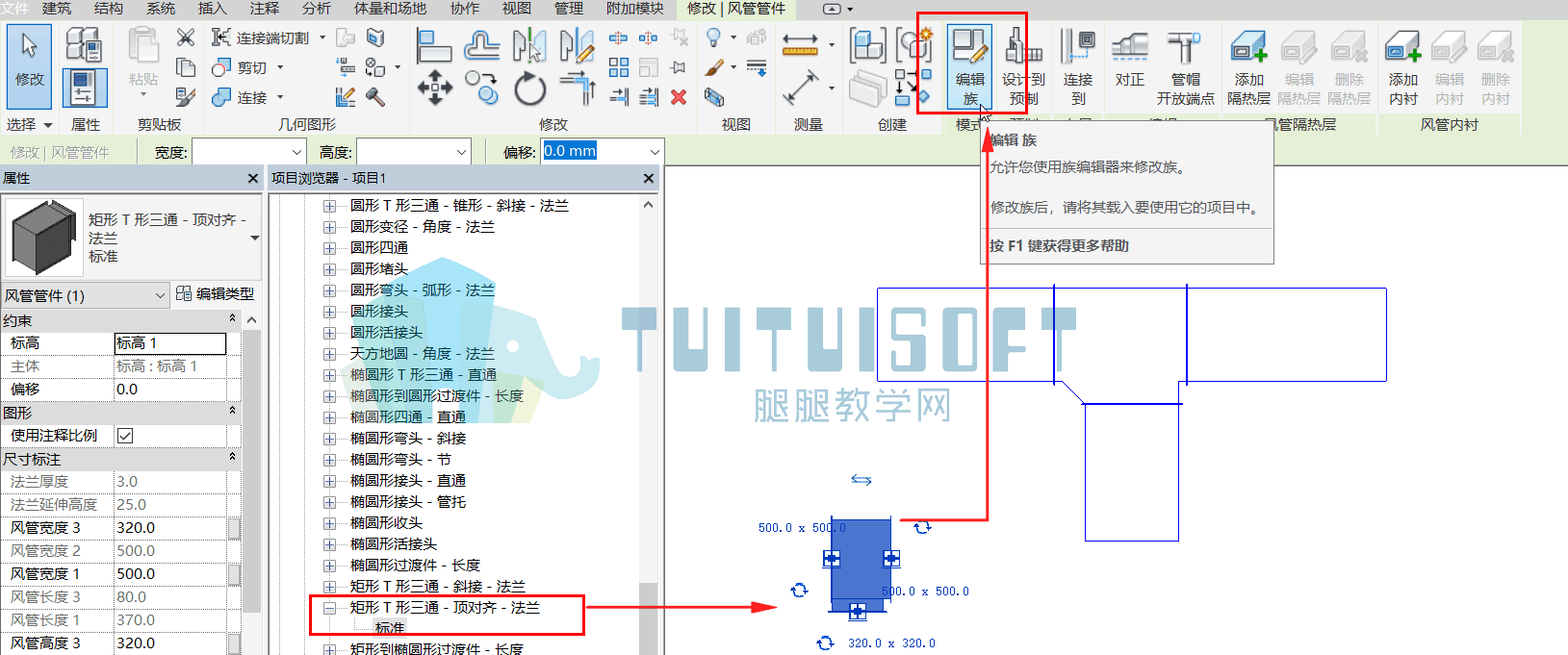Select the Demolish hammer tool
This screenshot has width=1568, height=655.
point(375,96)
